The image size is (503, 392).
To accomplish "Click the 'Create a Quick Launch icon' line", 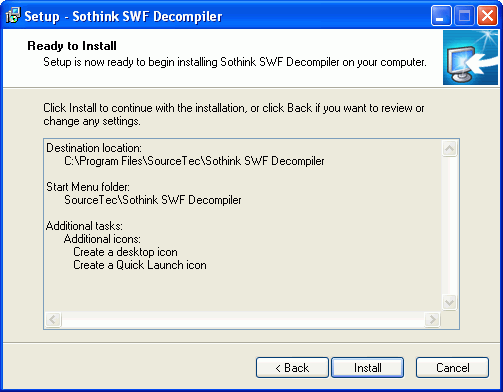I will click(x=140, y=265).
